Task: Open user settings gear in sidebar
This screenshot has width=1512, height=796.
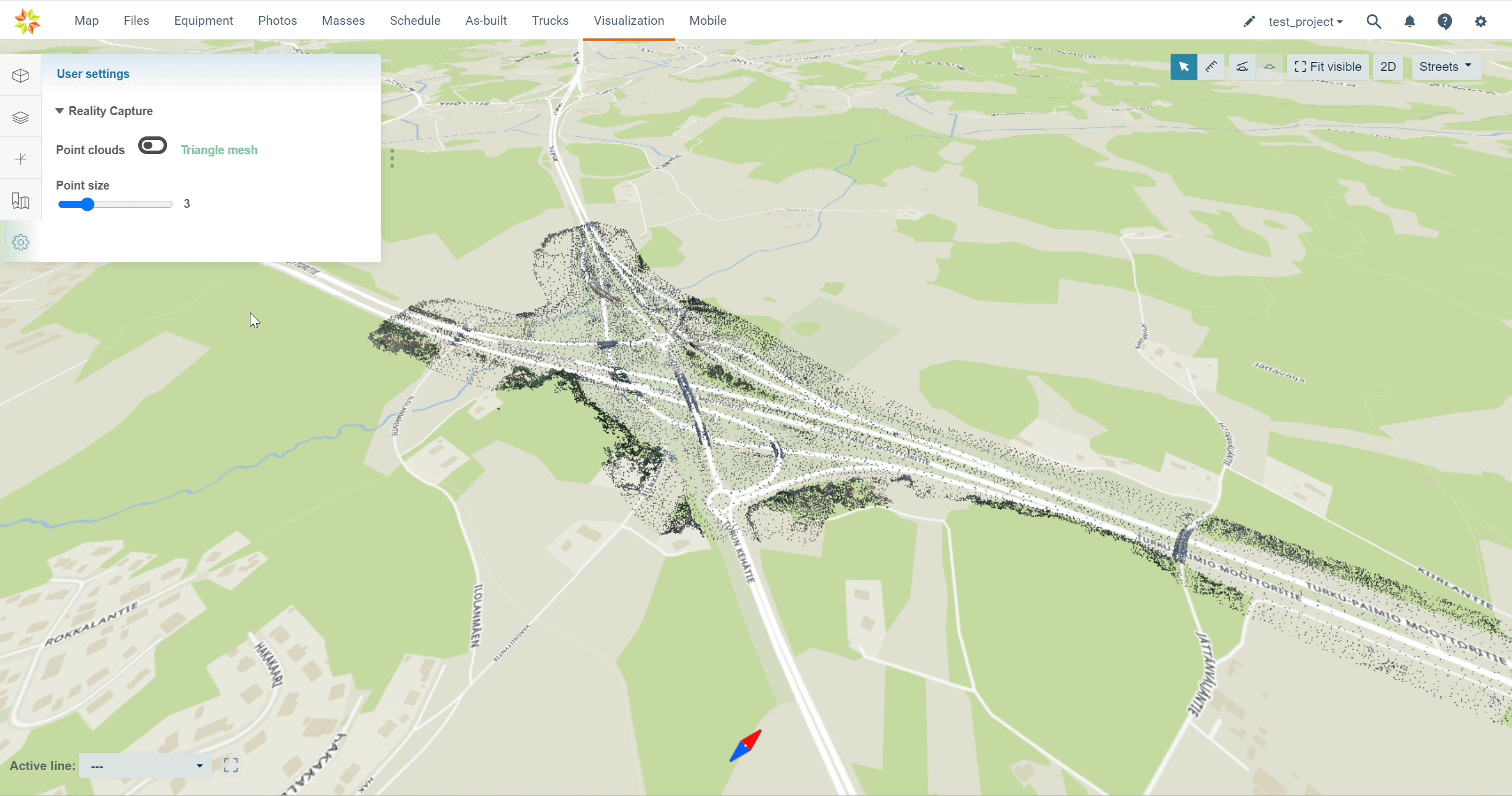Action: pos(21,242)
